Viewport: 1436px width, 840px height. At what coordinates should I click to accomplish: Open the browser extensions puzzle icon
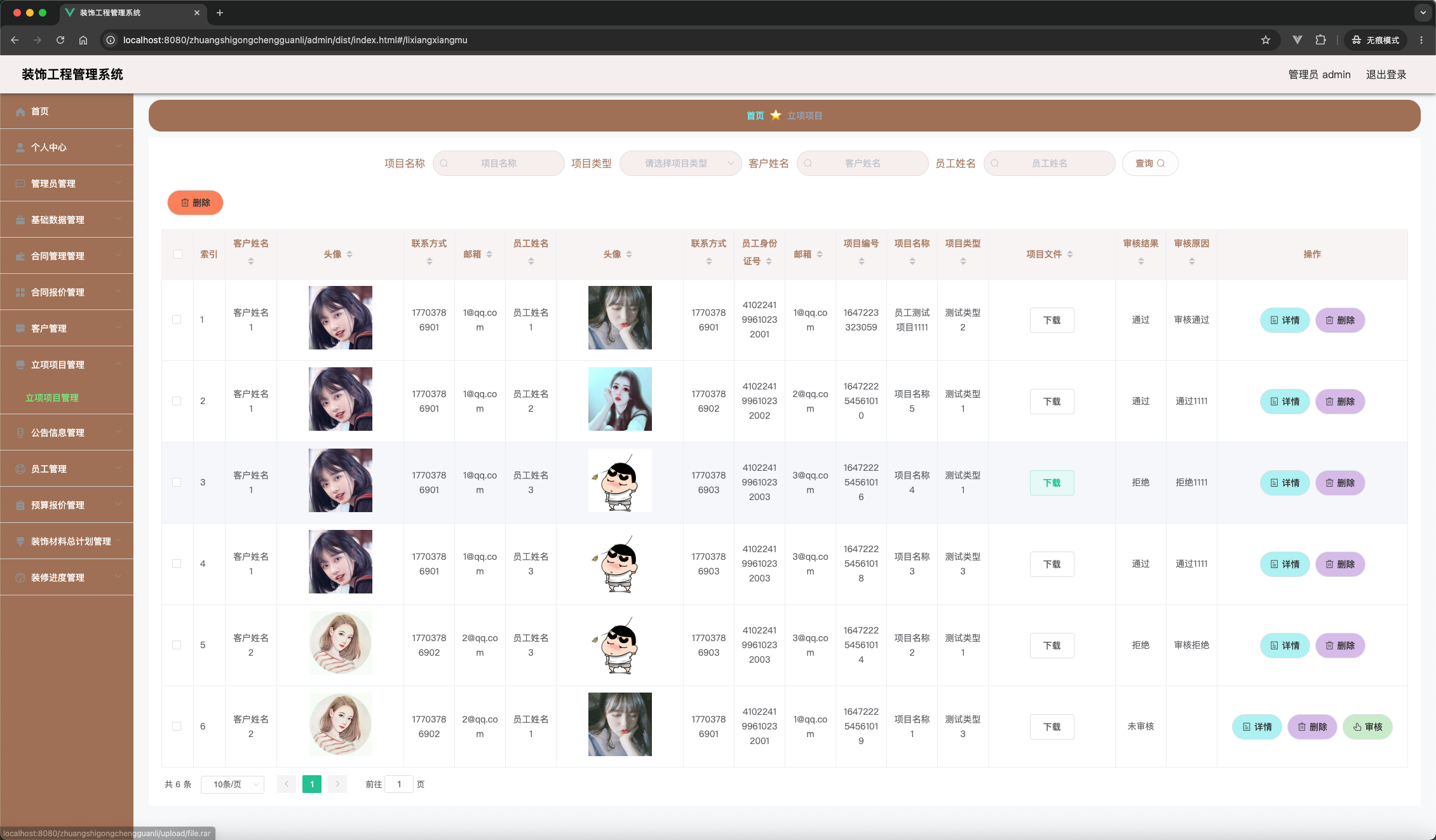[1321, 40]
